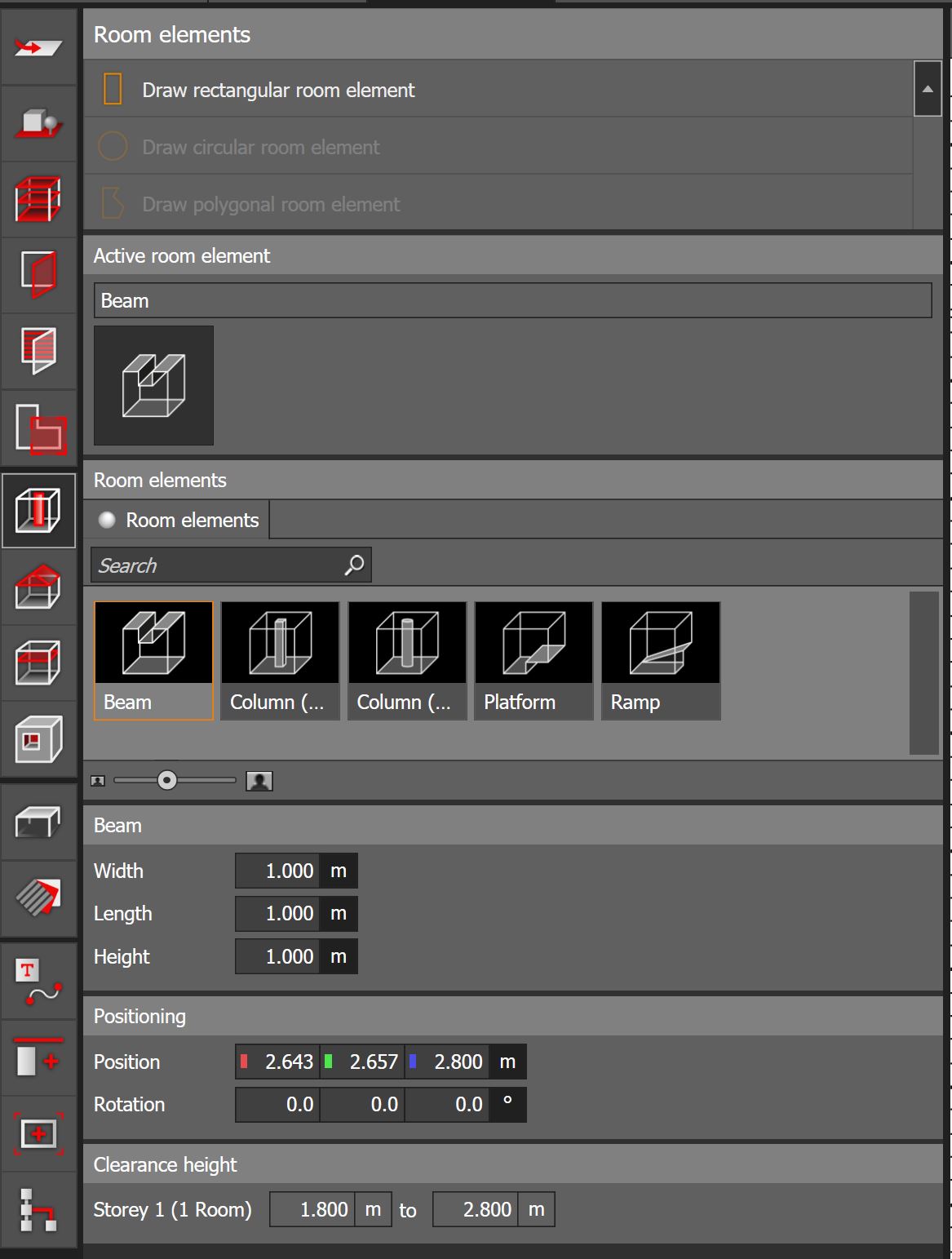Edit the blue Z position value 2.800
Image resolution: width=952 pixels, height=1259 pixels.
pos(447,1062)
